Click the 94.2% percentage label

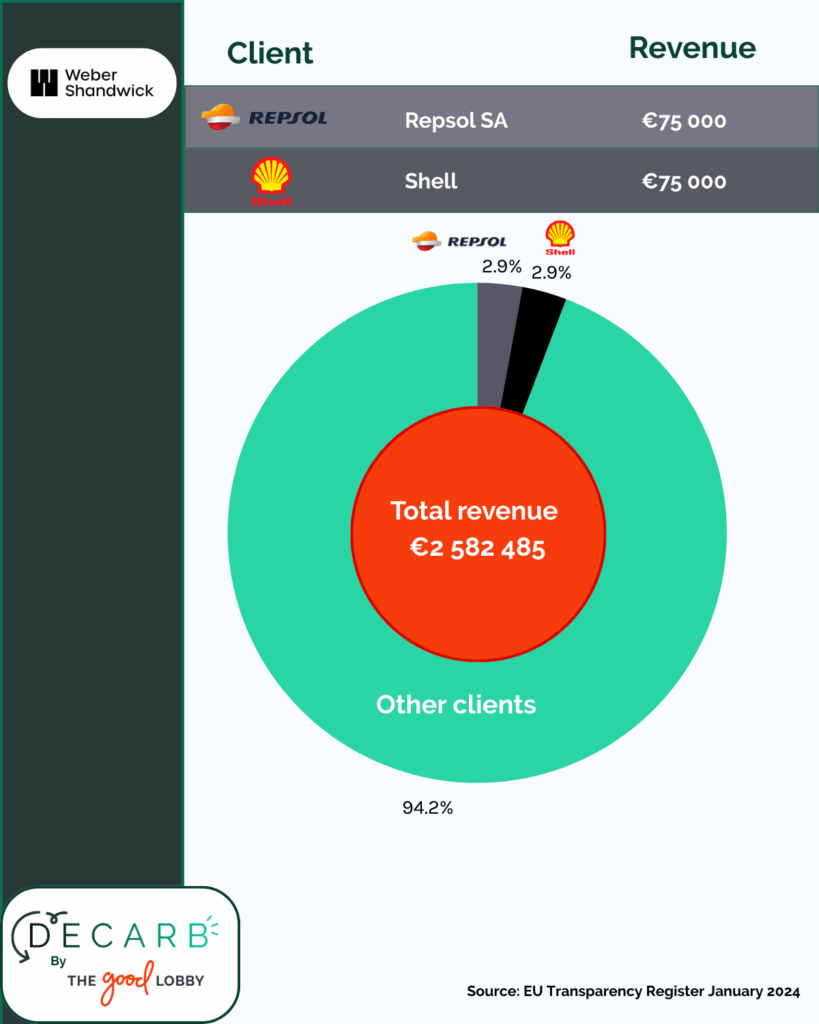[x=428, y=808]
